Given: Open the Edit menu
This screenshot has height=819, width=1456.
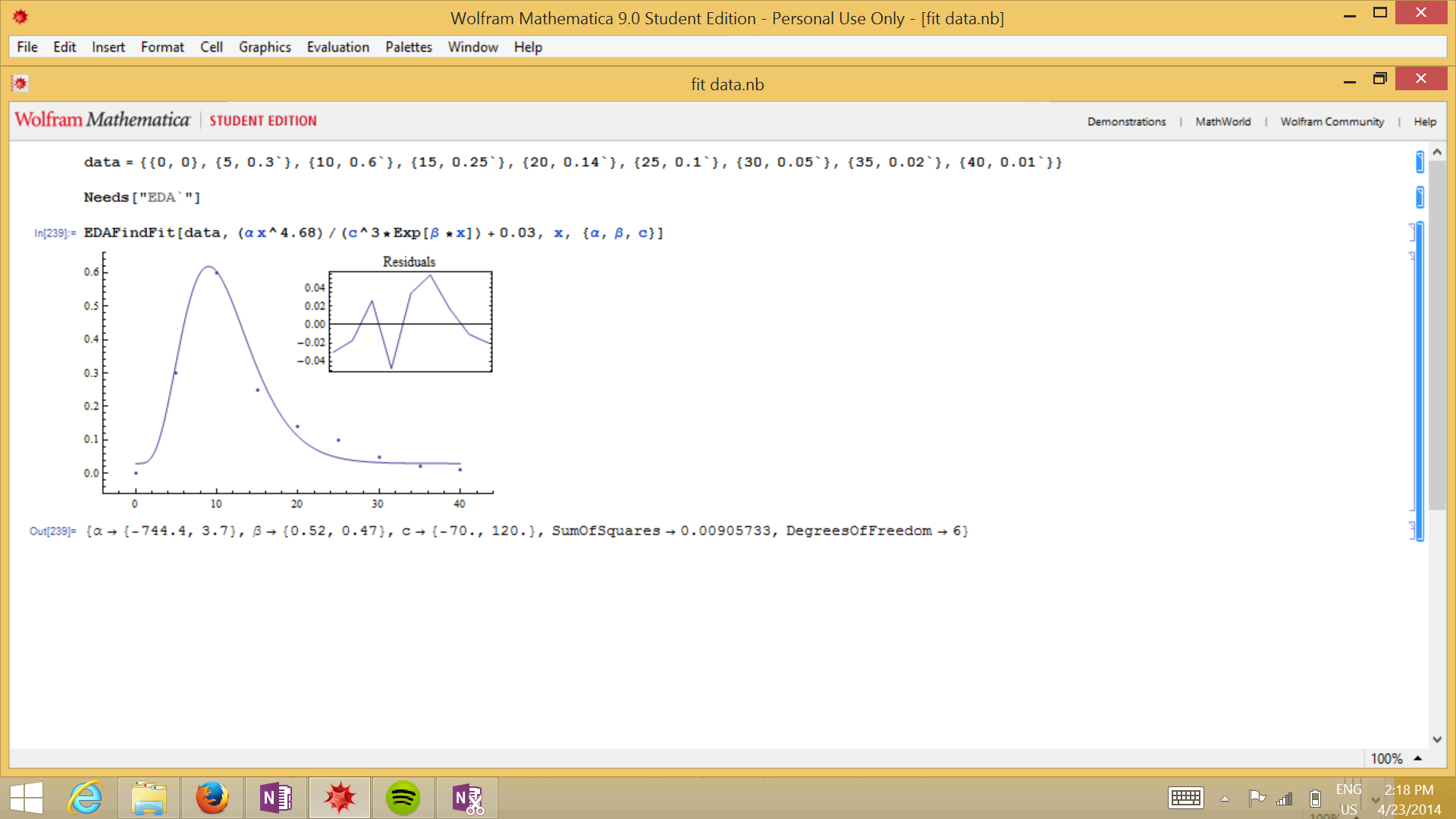Looking at the screenshot, I should (64, 47).
